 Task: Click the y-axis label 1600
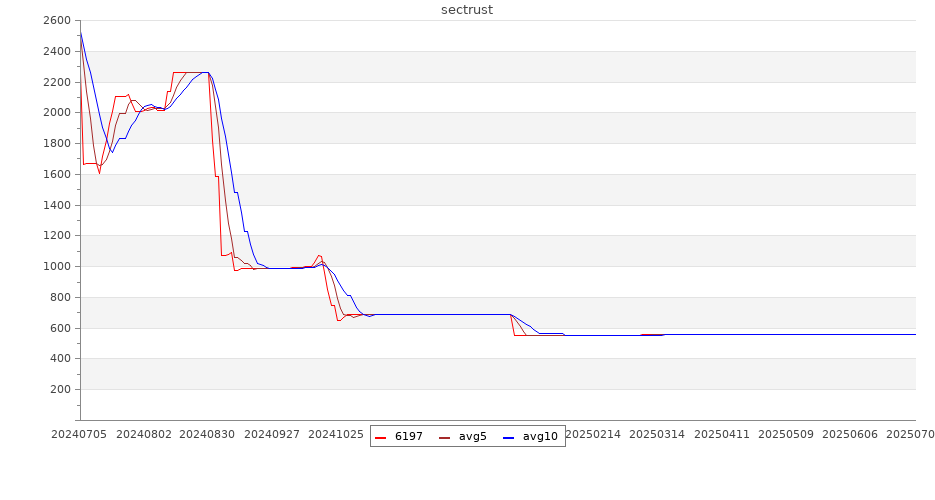tap(57, 175)
